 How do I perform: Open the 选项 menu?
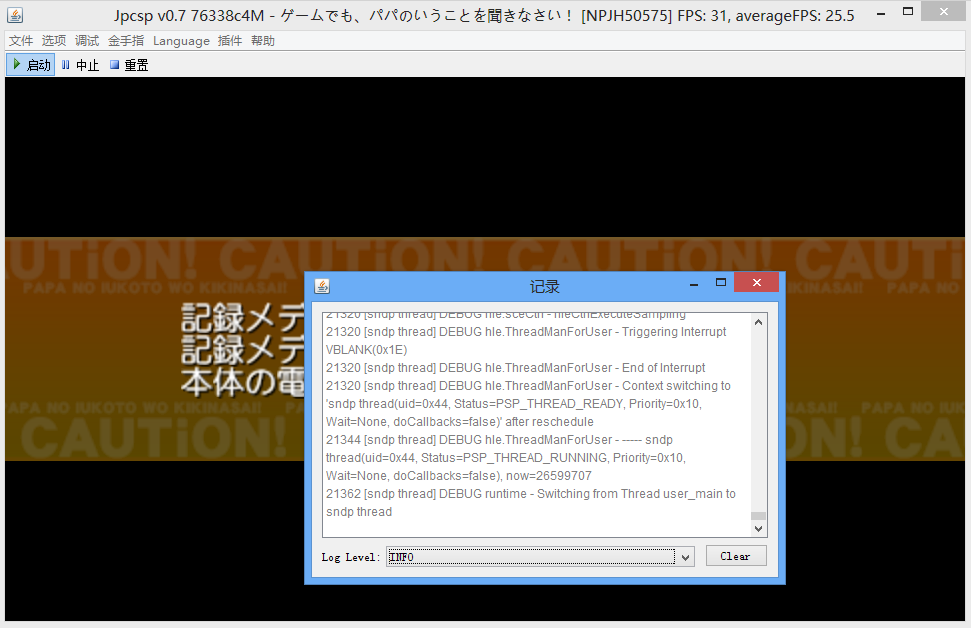[54, 41]
